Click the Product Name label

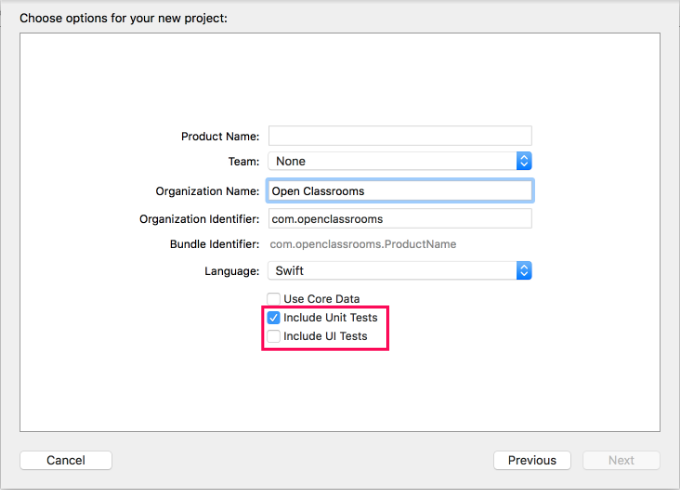[x=220, y=136]
